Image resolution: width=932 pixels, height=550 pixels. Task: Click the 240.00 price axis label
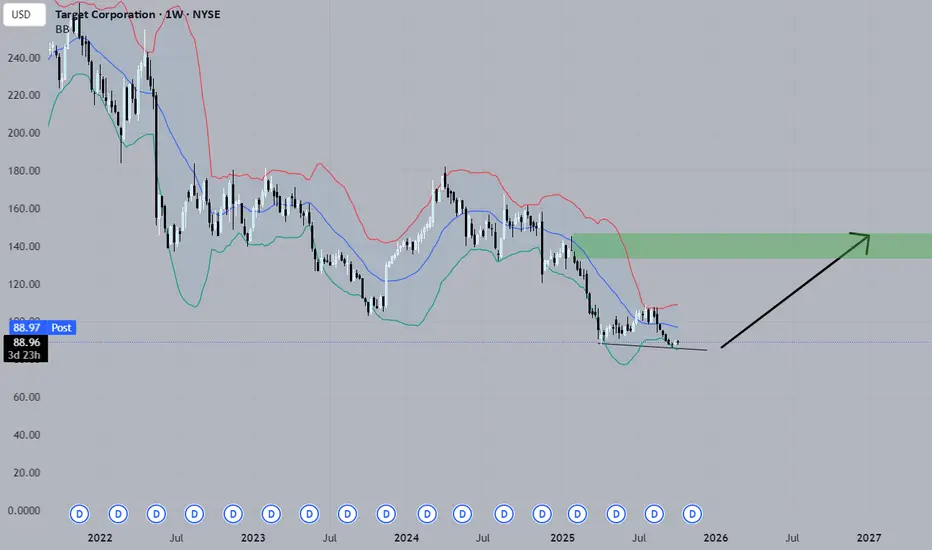tap(24, 58)
